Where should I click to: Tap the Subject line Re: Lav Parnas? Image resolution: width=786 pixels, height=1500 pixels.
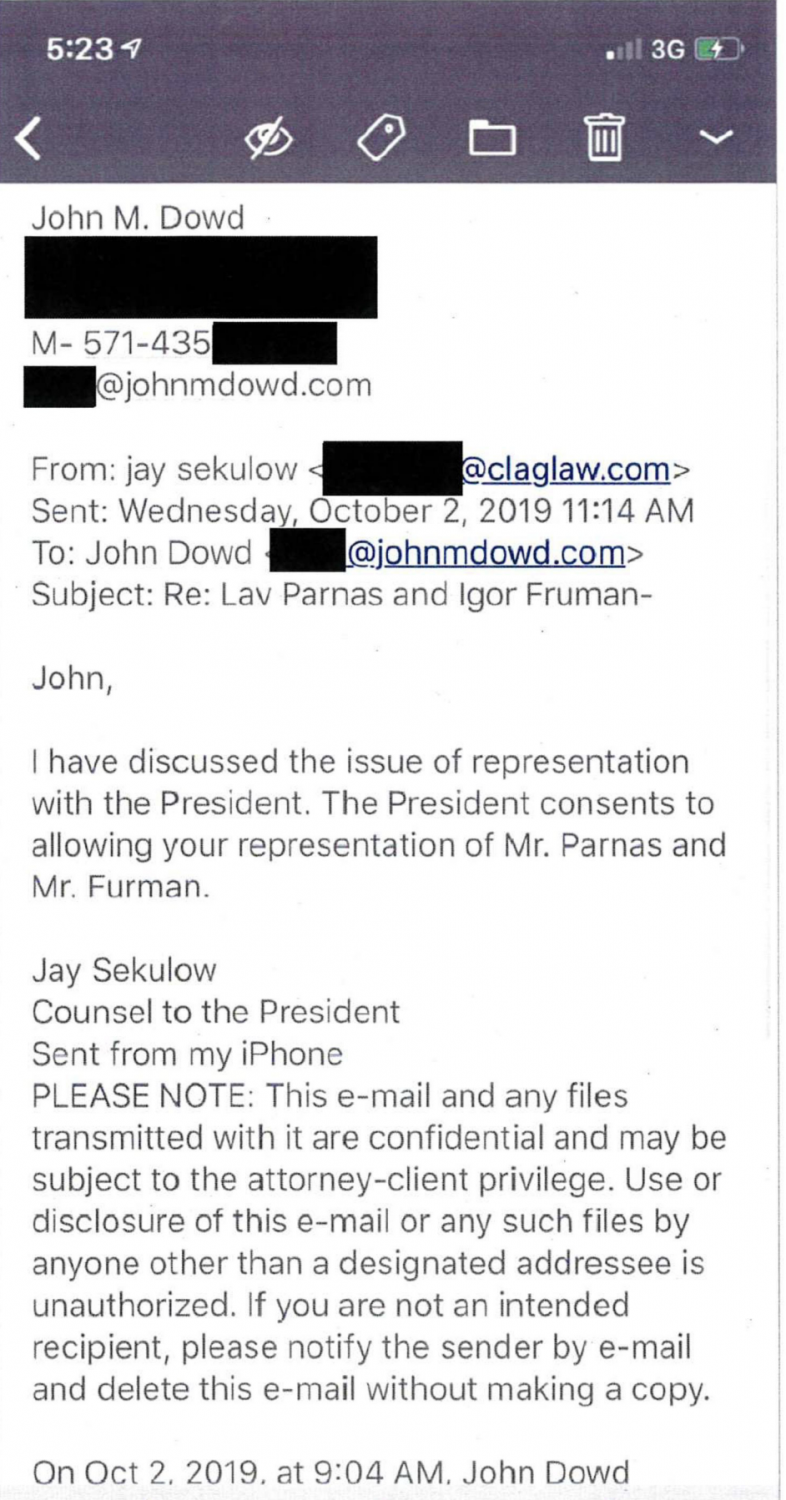tap(343, 595)
